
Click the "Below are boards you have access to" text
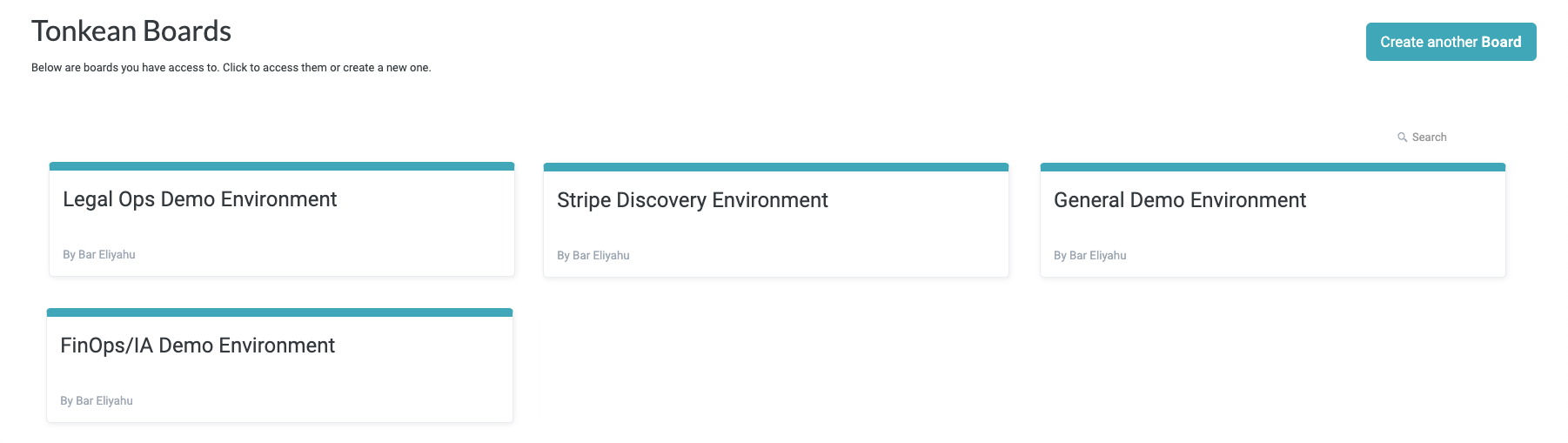click(231, 68)
